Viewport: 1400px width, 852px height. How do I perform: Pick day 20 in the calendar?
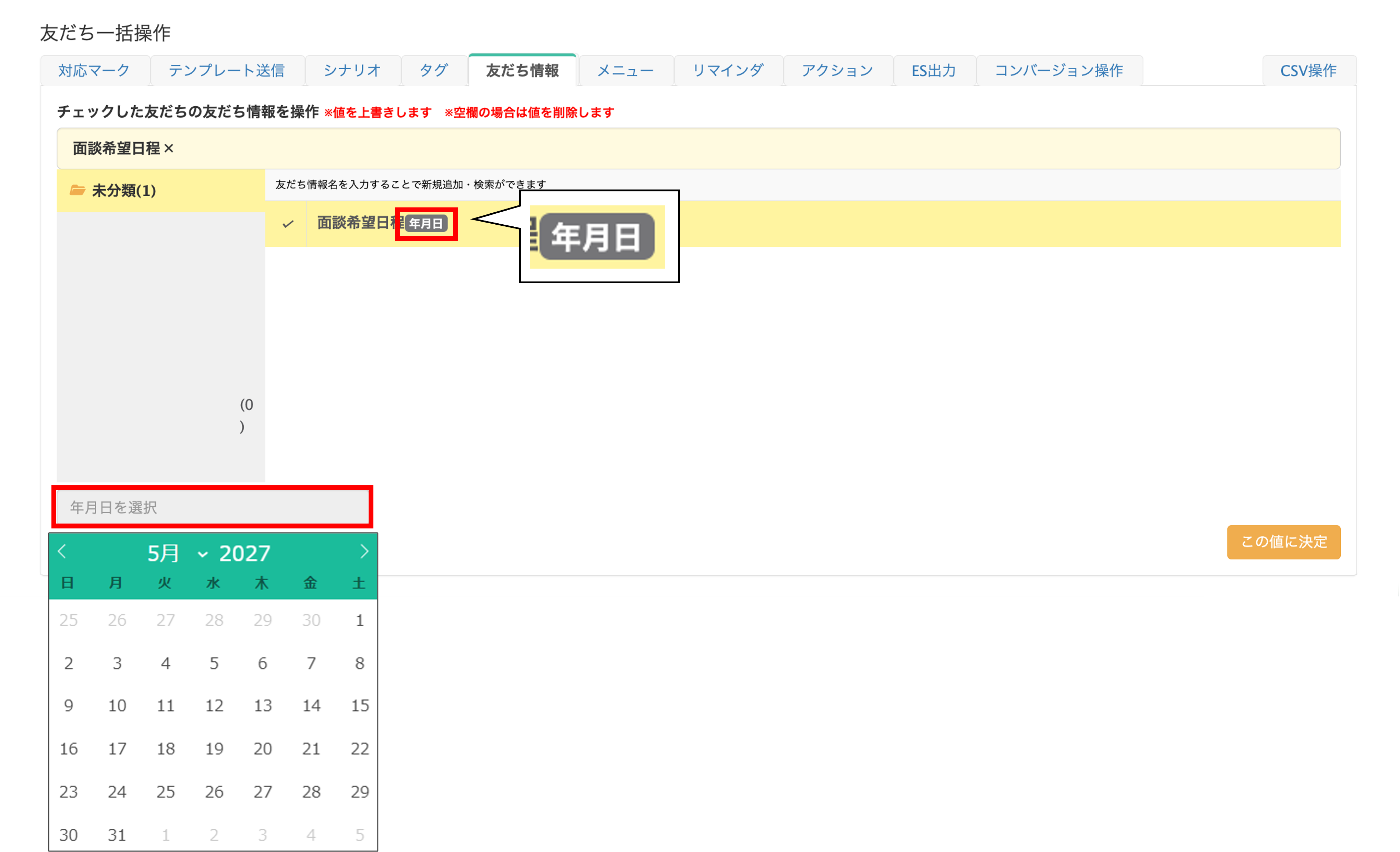pyautogui.click(x=263, y=748)
